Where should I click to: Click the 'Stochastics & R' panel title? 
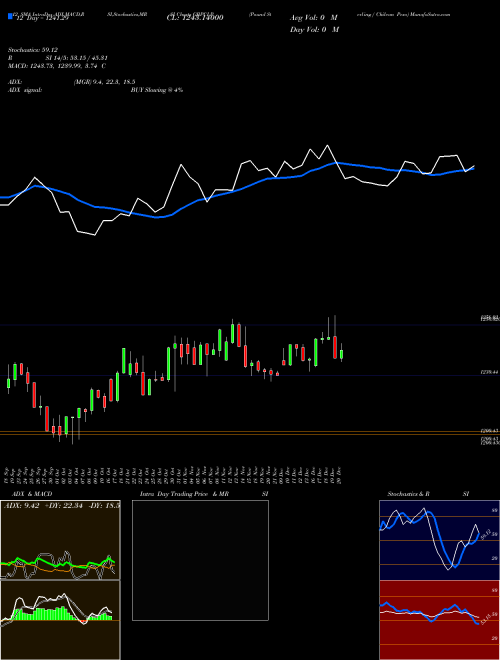(408, 494)
